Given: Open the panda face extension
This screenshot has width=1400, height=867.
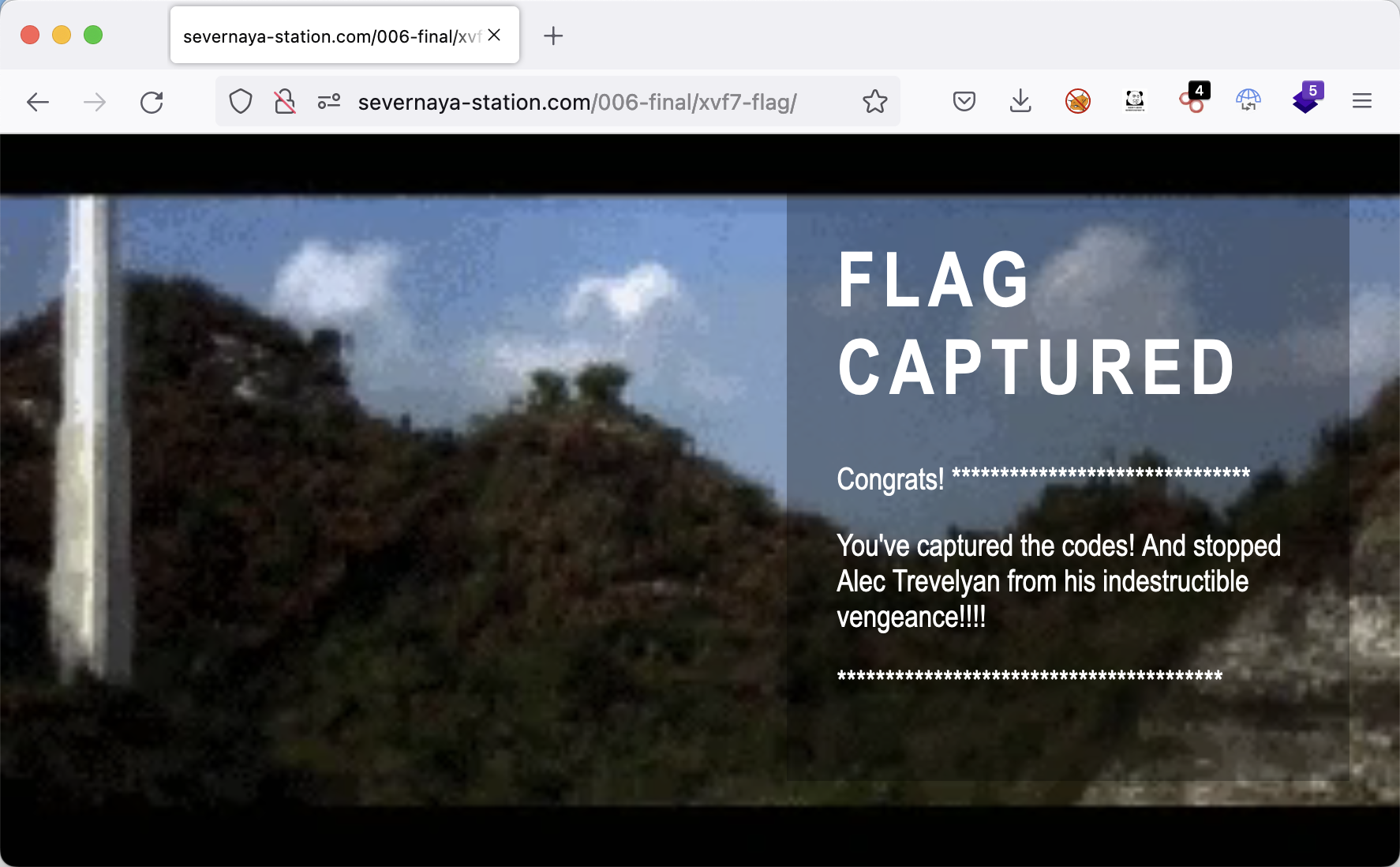Looking at the screenshot, I should point(1135,101).
